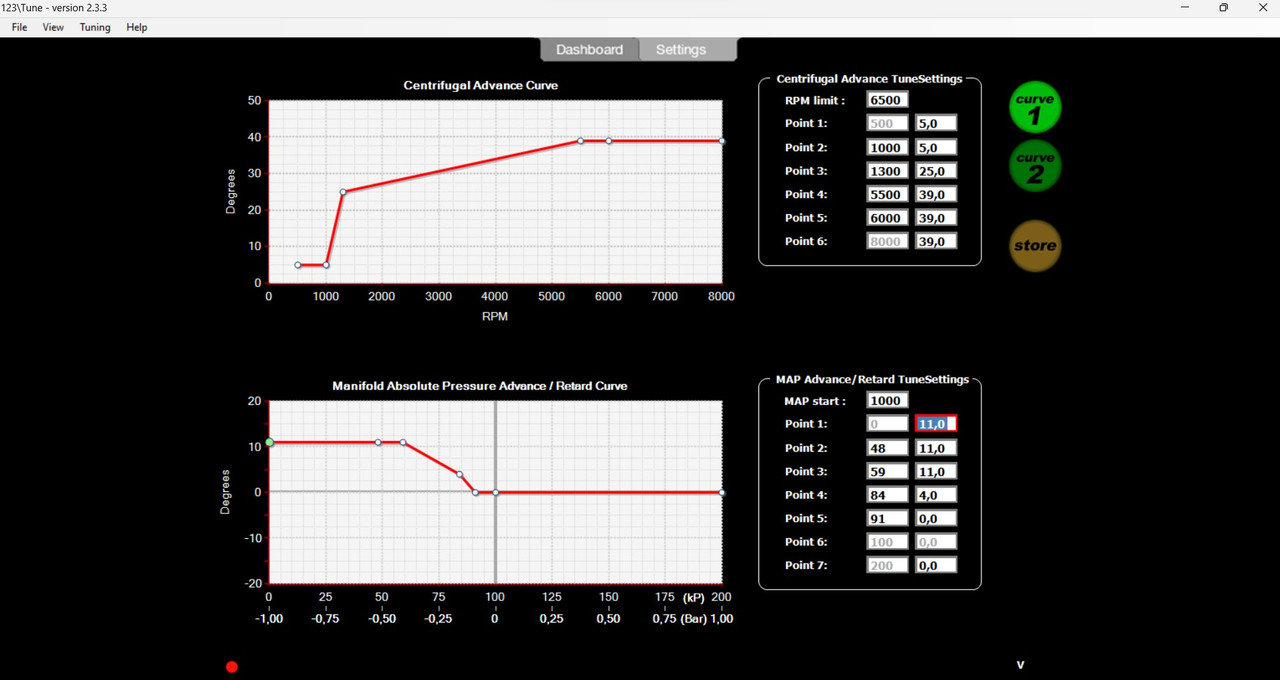Edit Centrifugal Point 5 RPM 6000 field

coord(887,217)
